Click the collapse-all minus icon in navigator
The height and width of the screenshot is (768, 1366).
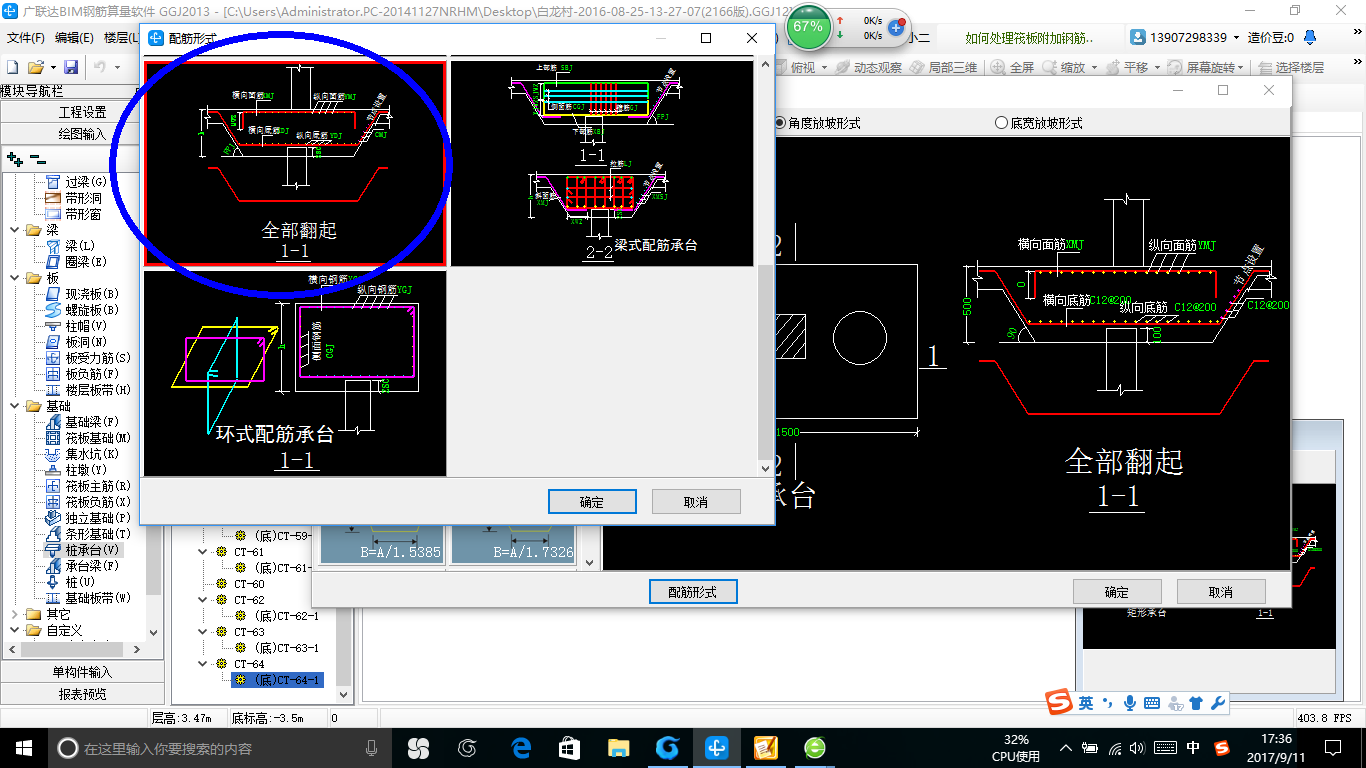tap(37, 158)
